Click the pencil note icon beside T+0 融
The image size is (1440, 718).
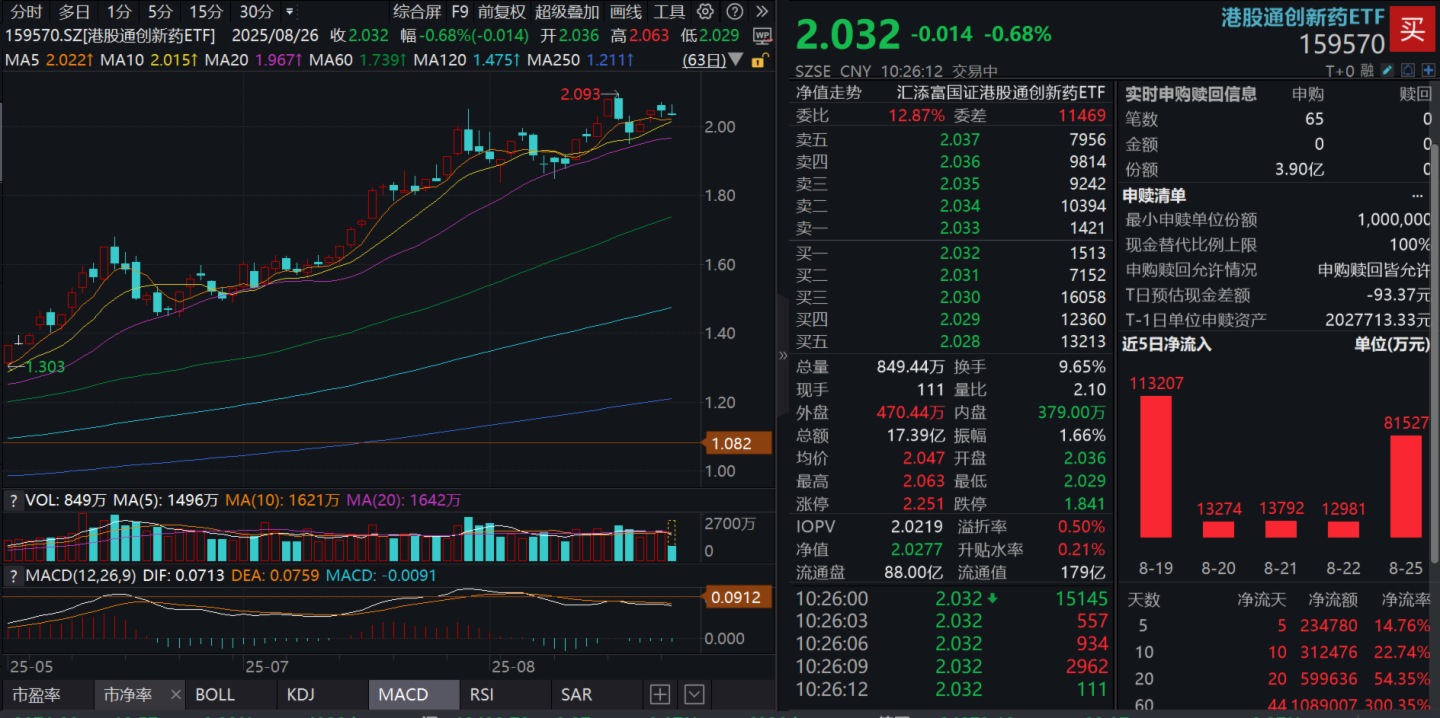pos(1387,71)
